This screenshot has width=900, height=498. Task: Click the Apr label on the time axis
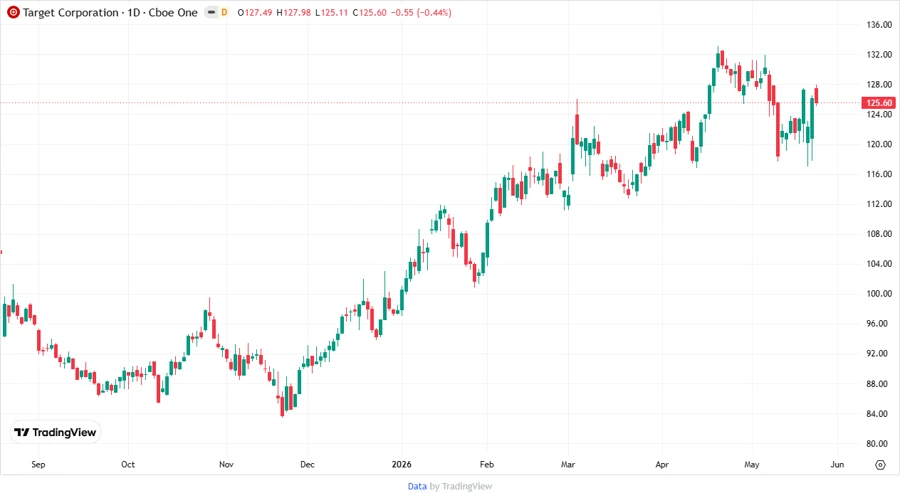pyautogui.click(x=662, y=464)
